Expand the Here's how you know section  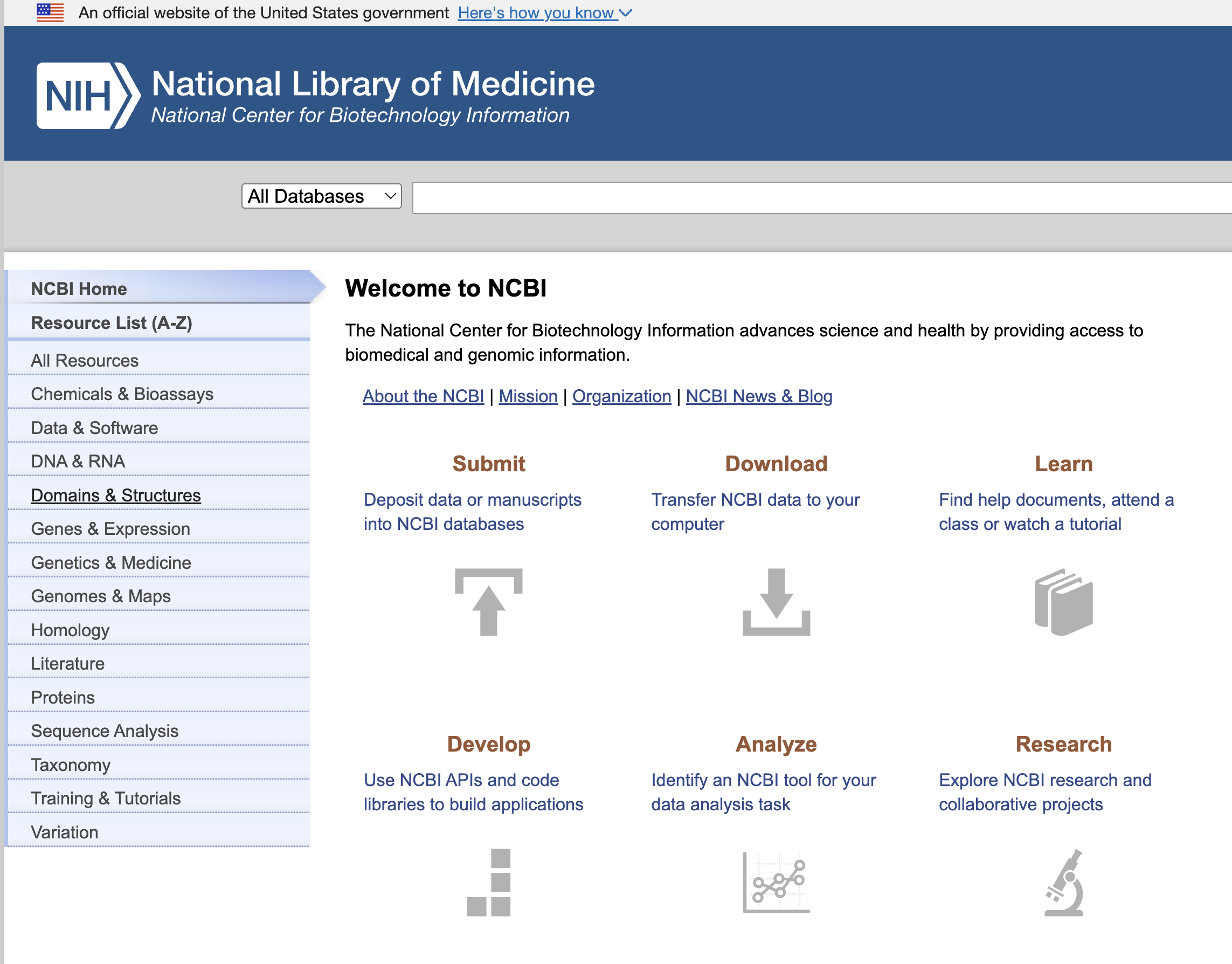544,12
